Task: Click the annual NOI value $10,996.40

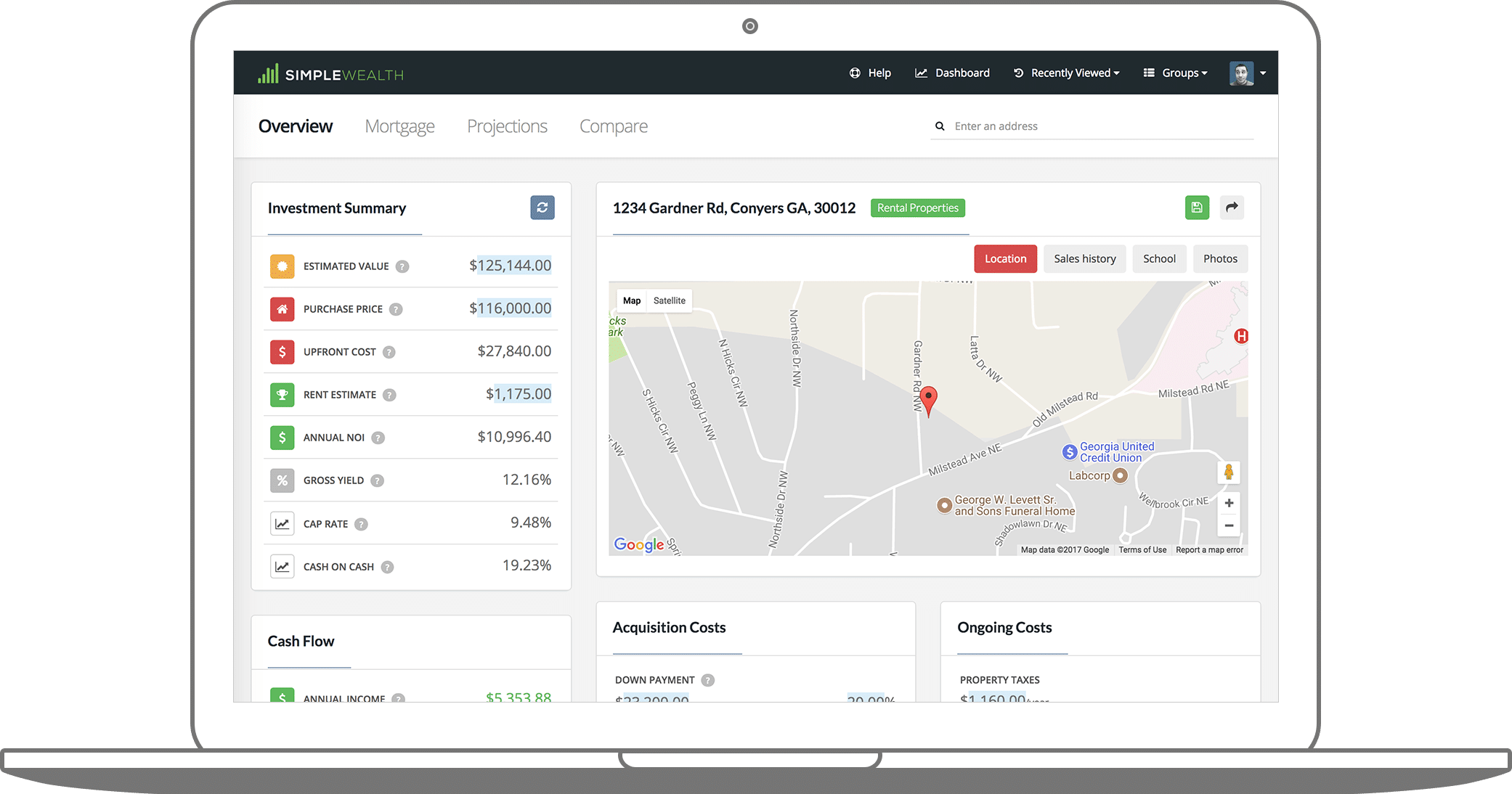Action: pos(514,437)
